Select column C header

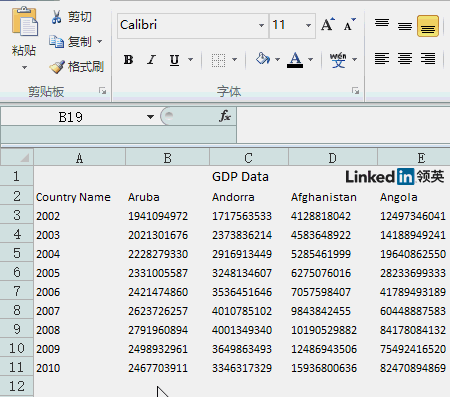[x=248, y=157]
